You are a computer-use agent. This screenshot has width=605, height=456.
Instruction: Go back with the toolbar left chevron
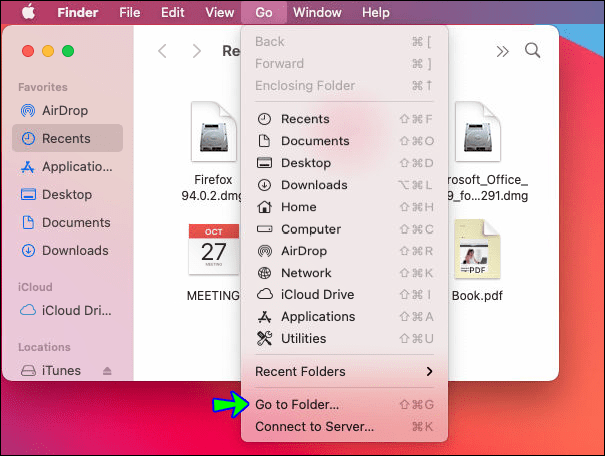(x=162, y=51)
